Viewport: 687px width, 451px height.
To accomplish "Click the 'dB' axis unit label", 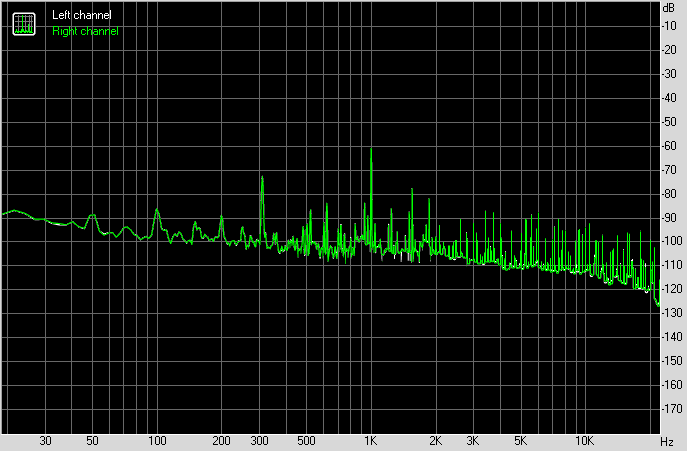I will pyautogui.click(x=669, y=8).
